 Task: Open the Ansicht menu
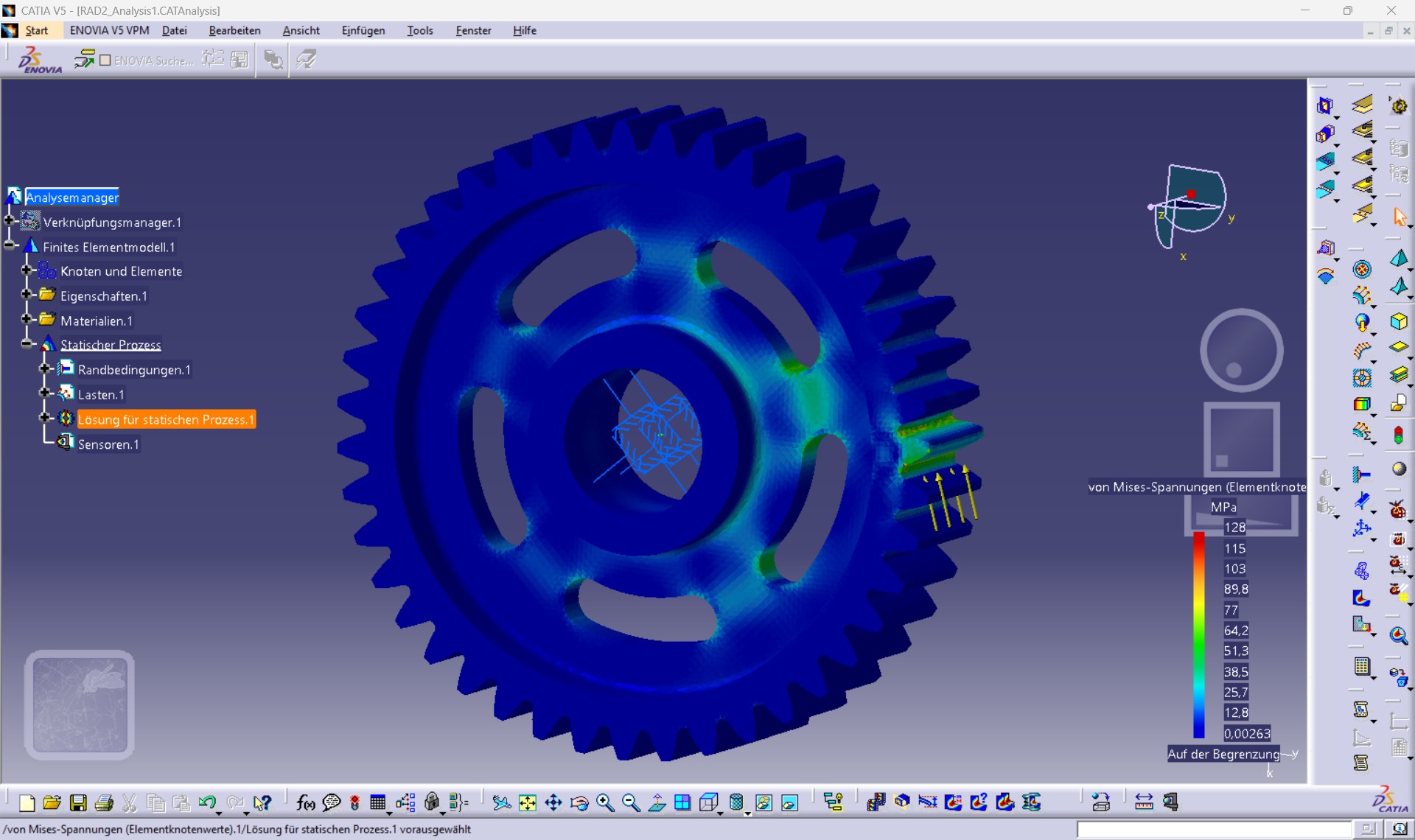[301, 30]
